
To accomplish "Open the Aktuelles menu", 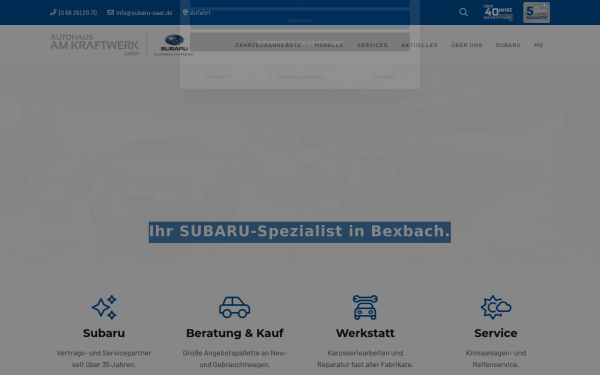I will 419,45.
